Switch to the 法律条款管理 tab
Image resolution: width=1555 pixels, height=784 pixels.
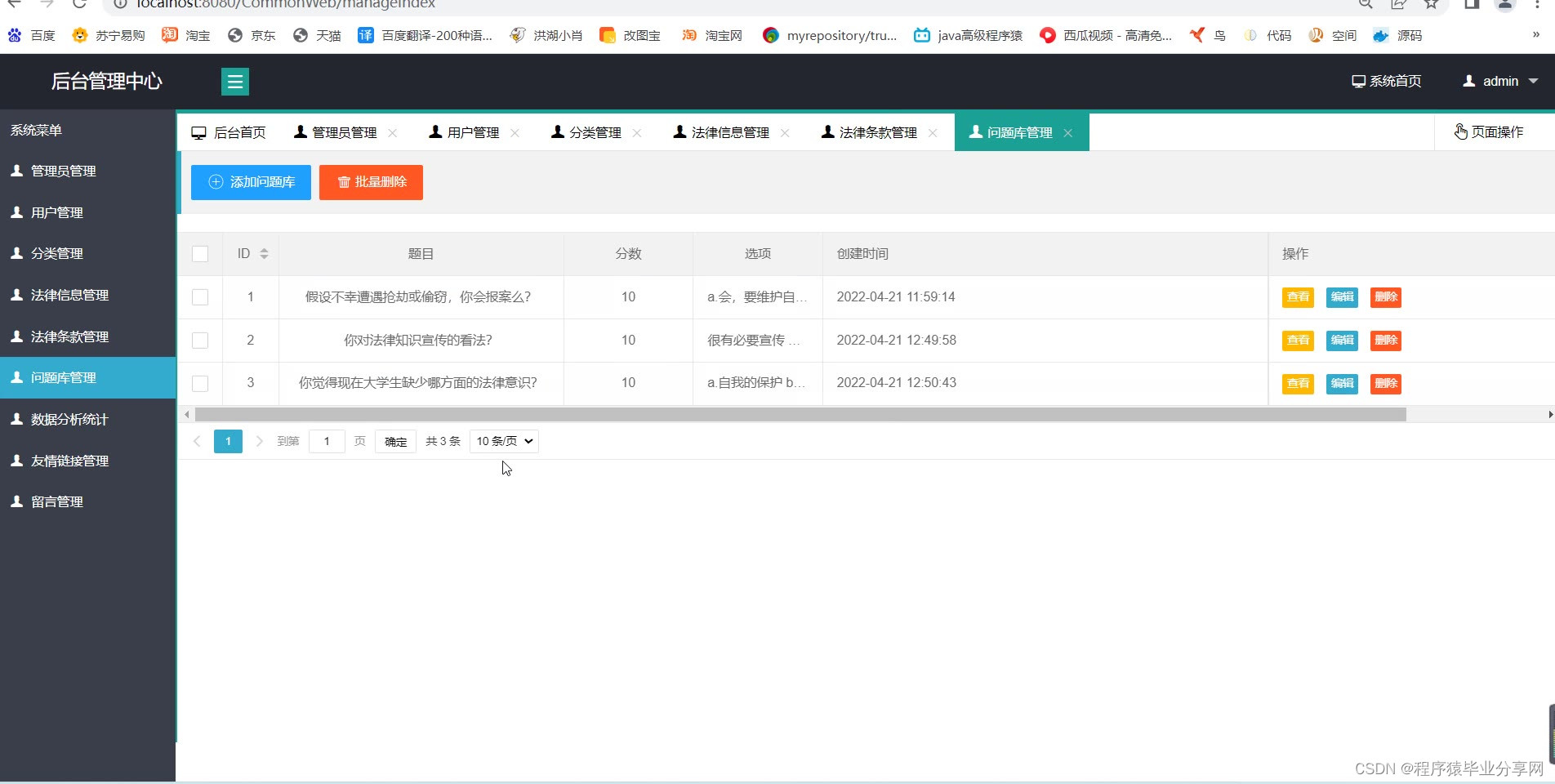(x=869, y=132)
